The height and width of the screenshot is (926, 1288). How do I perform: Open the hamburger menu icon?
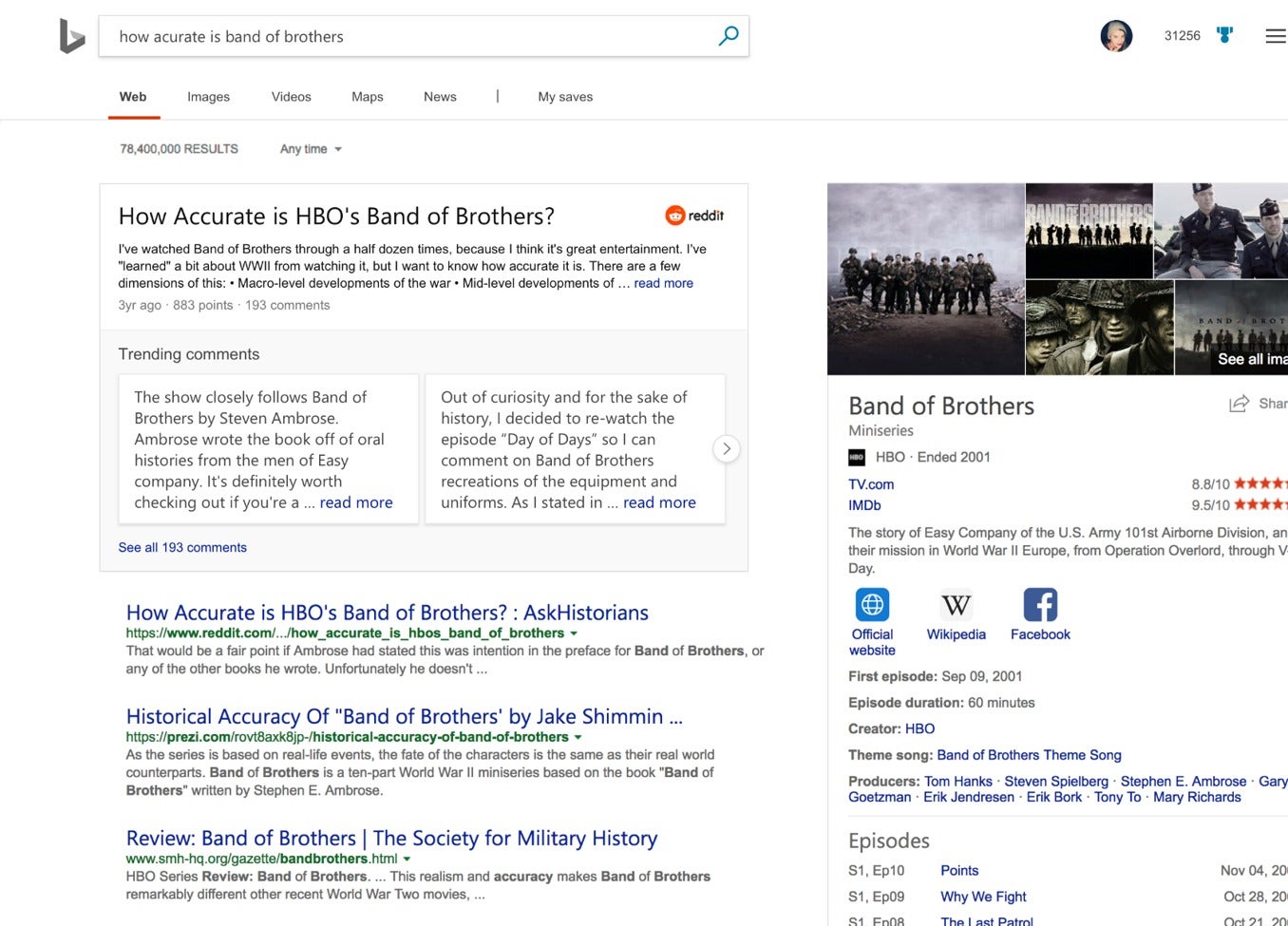1276,36
